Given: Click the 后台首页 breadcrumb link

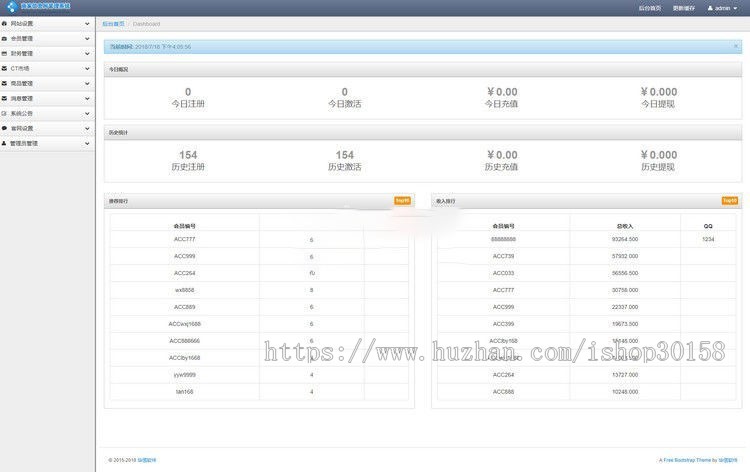Looking at the screenshot, I should tap(114, 23).
